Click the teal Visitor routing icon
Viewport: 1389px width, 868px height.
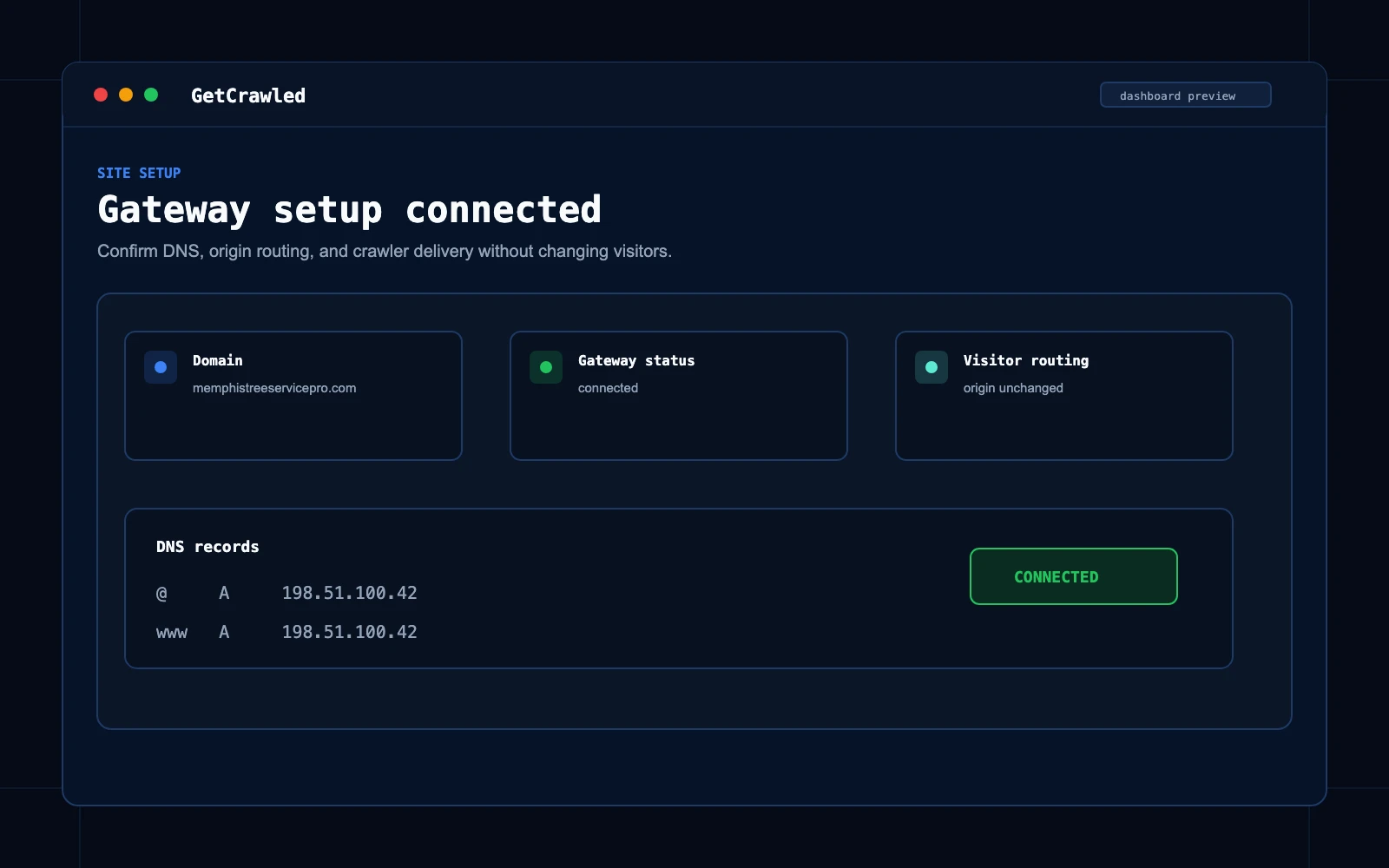coord(931,367)
